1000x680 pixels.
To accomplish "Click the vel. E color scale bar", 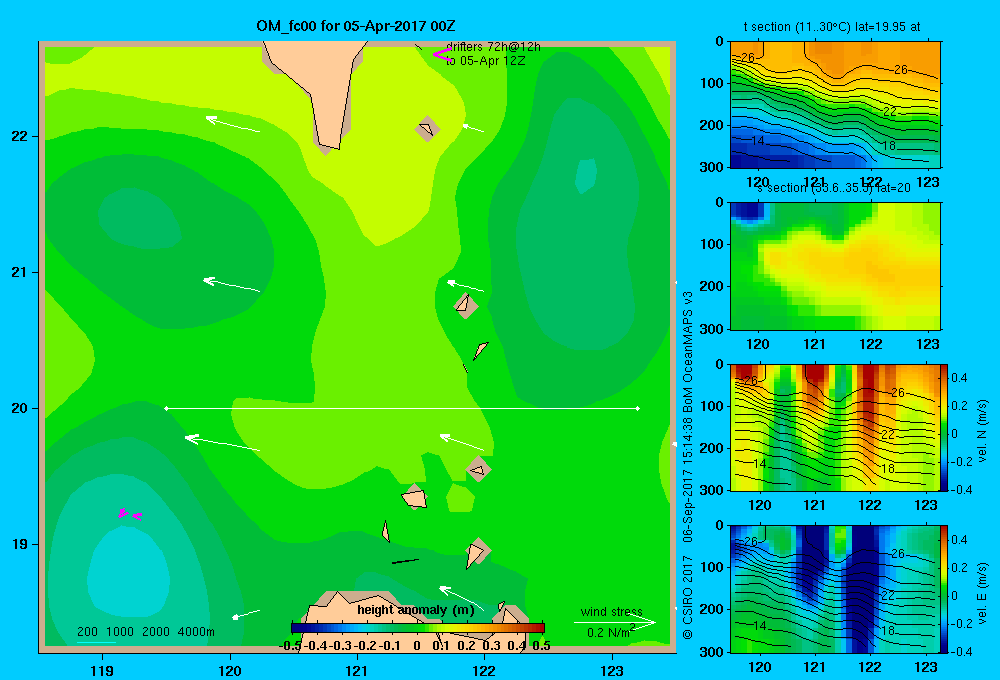I will [945, 589].
